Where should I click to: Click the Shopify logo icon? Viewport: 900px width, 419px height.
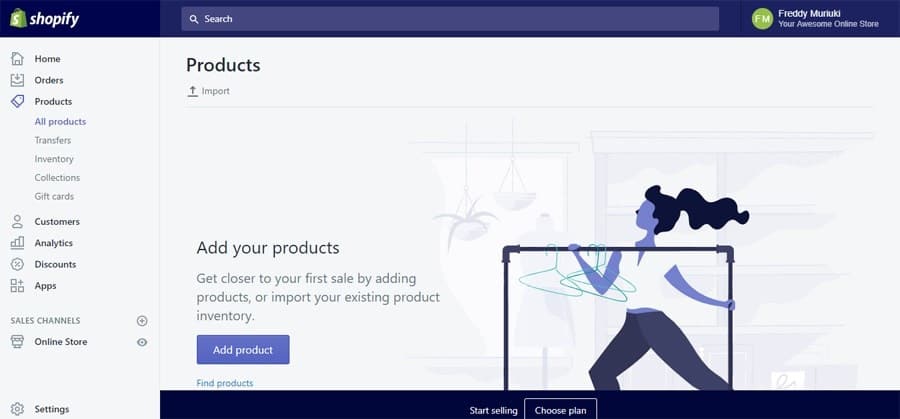pos(17,18)
